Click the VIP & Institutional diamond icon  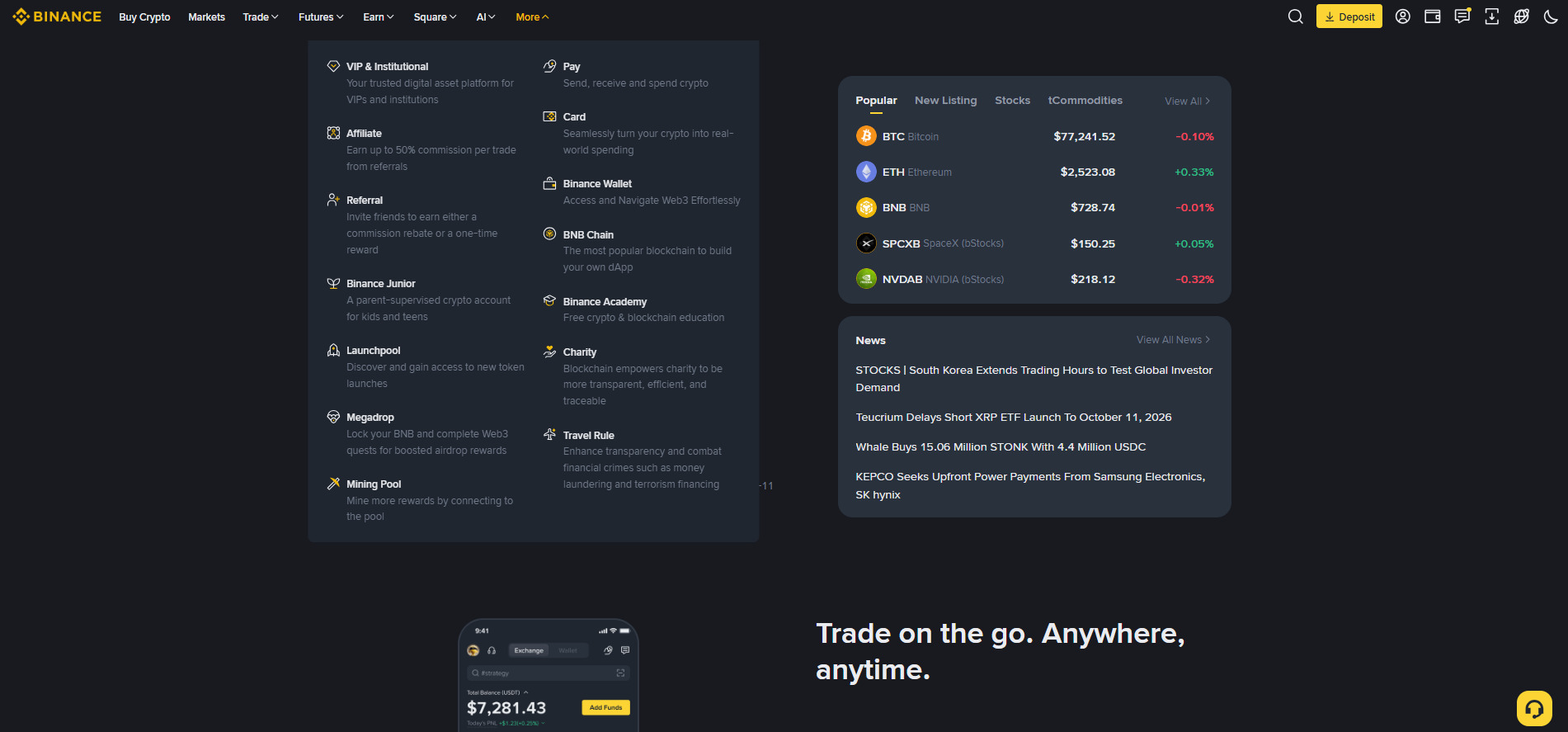[x=333, y=66]
